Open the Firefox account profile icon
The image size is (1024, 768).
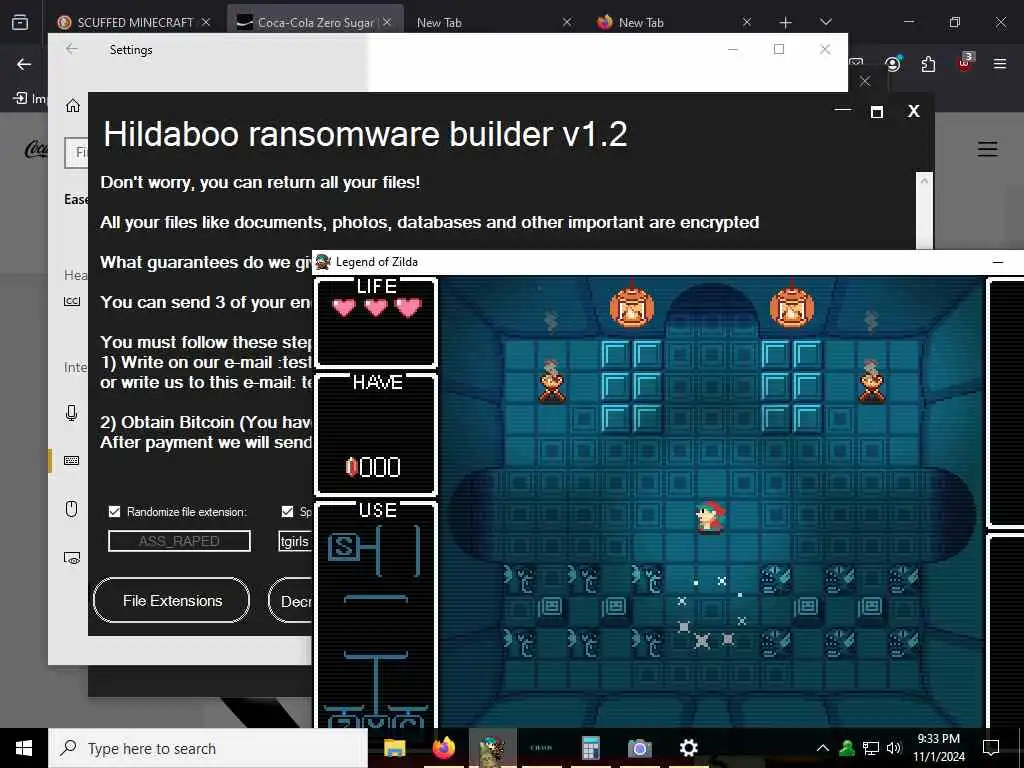pyautogui.click(x=892, y=64)
